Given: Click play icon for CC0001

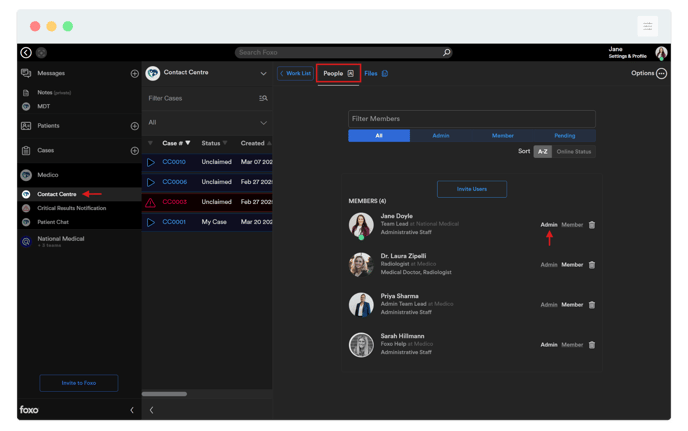Looking at the screenshot, I should (150, 223).
